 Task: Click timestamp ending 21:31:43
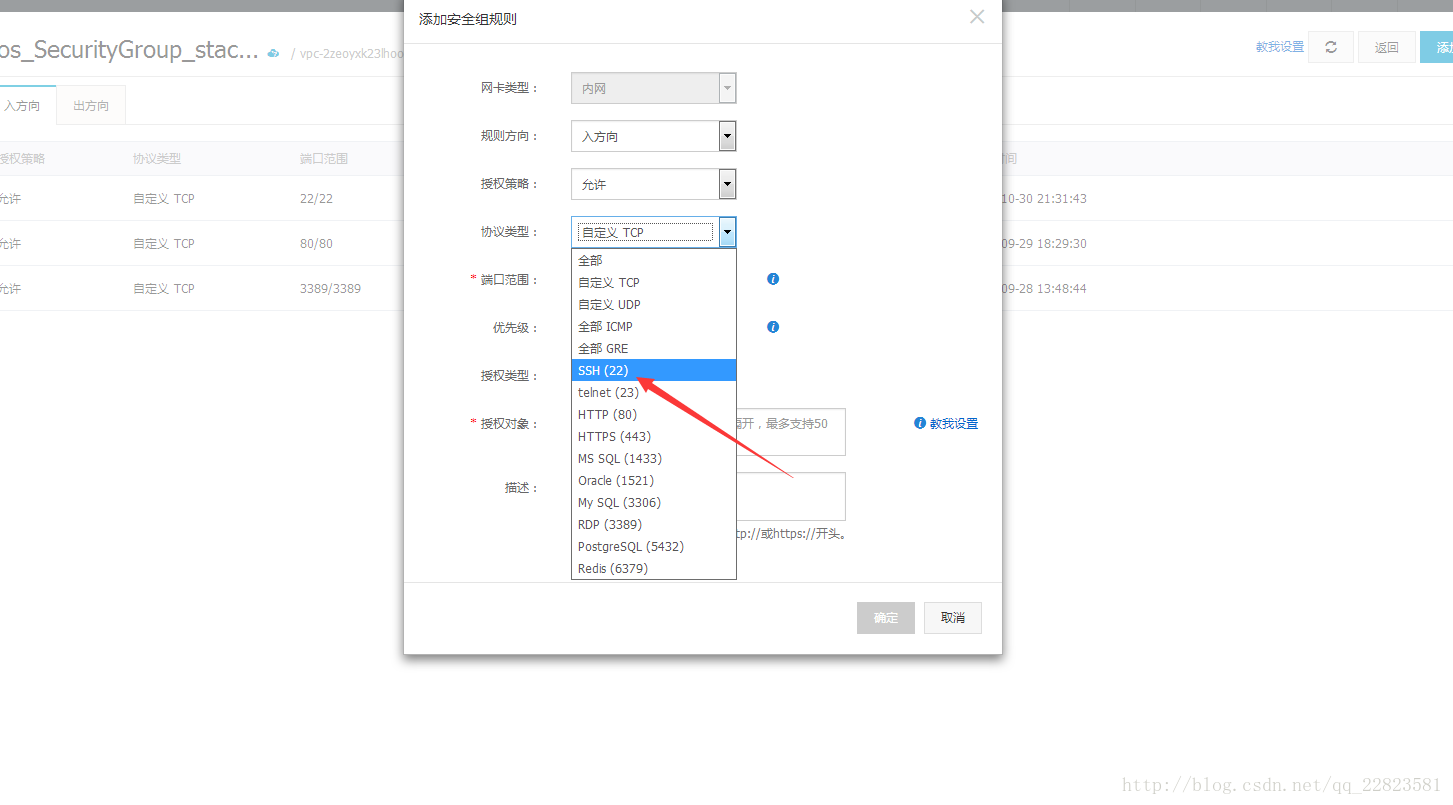[1044, 199]
